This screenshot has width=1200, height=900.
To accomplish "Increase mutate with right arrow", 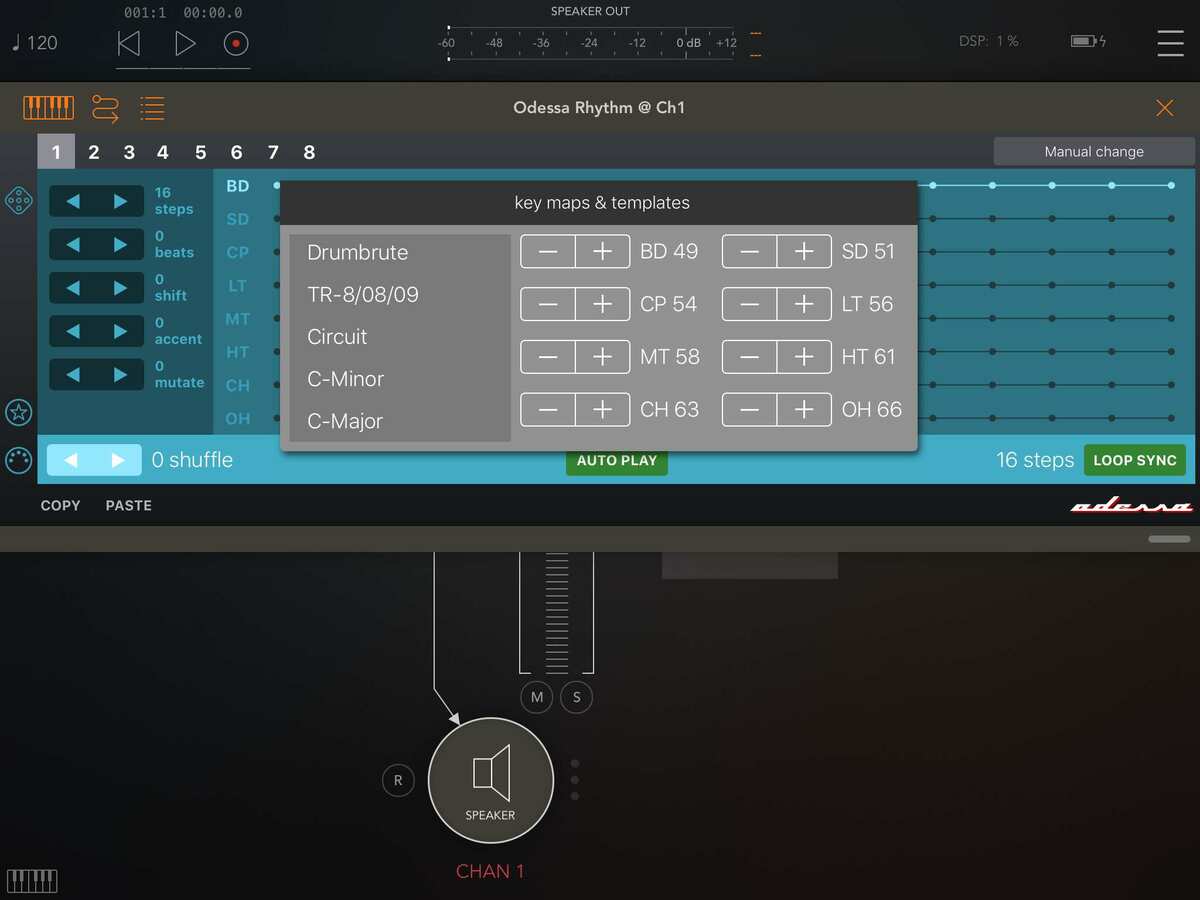I will [x=120, y=375].
